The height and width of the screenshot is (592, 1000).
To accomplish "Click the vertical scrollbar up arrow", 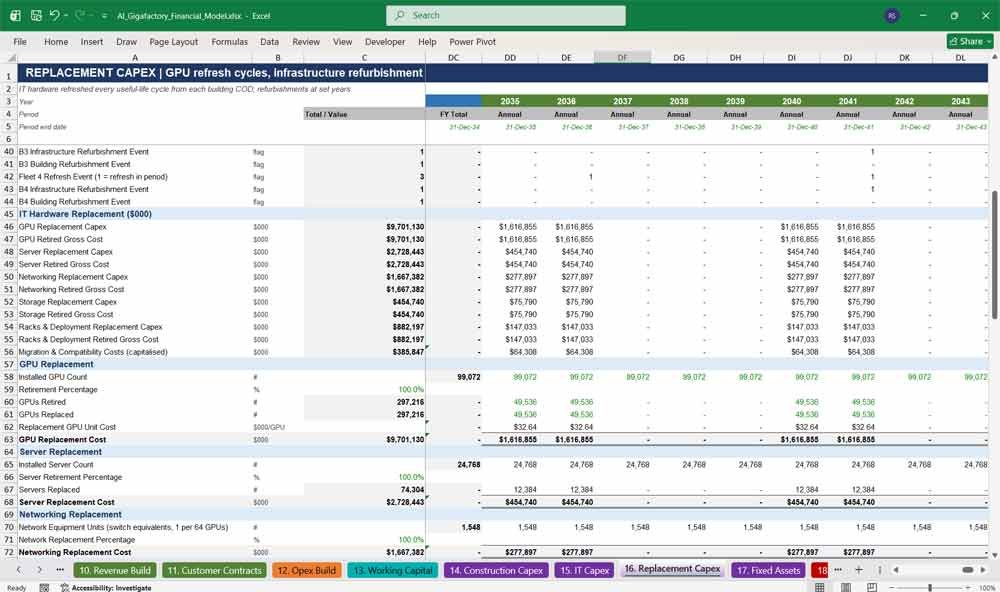I will click(994, 57).
